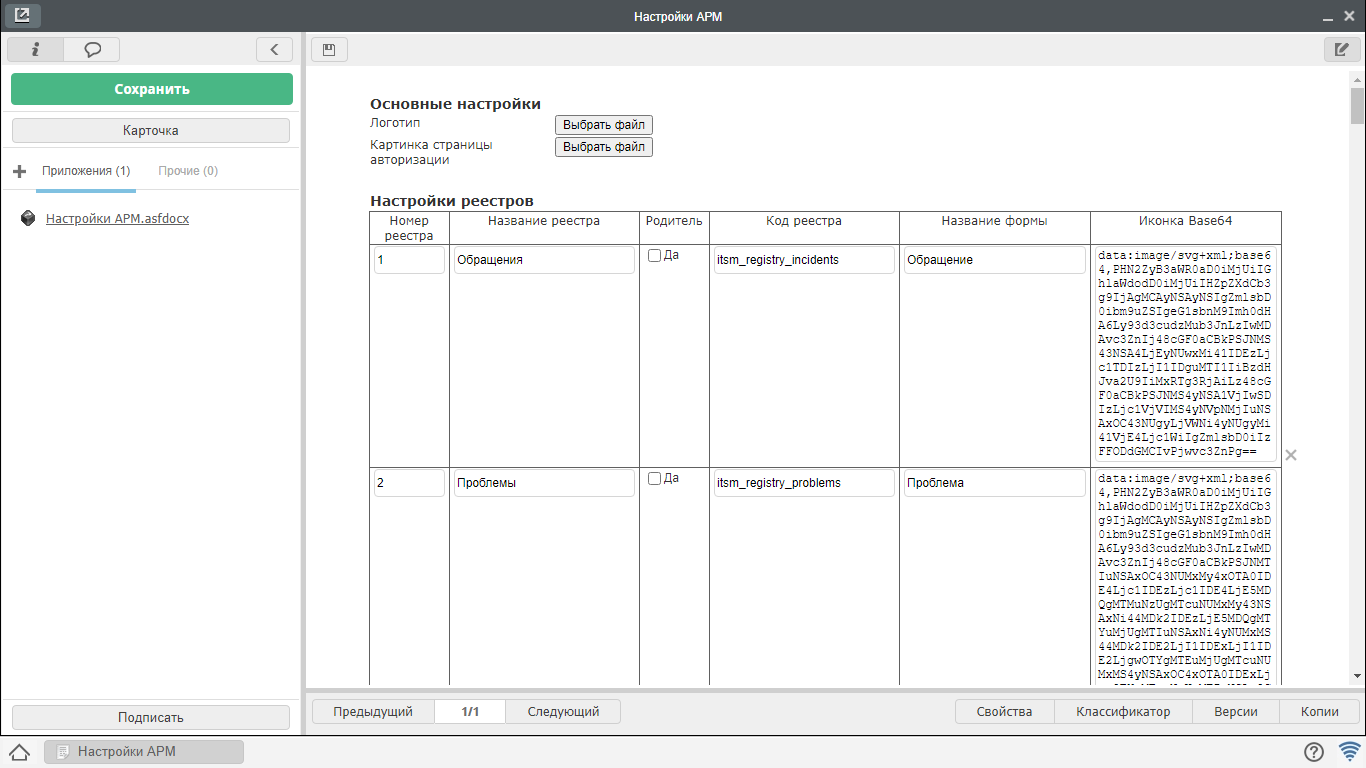The image size is (1366, 768).
Task: Click the Подписать button
Action: pyautogui.click(x=151, y=717)
